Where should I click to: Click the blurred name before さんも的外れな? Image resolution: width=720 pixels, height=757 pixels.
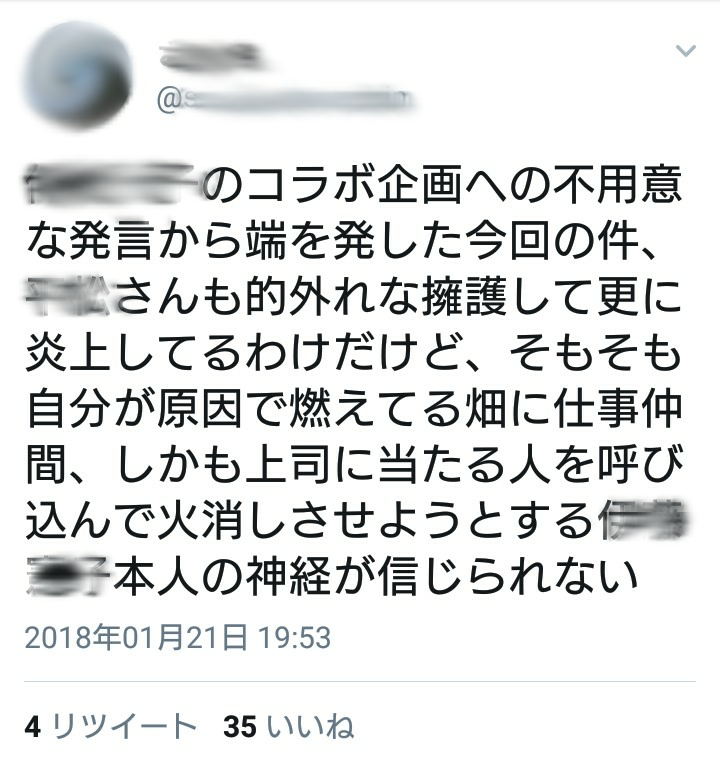tap(69, 295)
